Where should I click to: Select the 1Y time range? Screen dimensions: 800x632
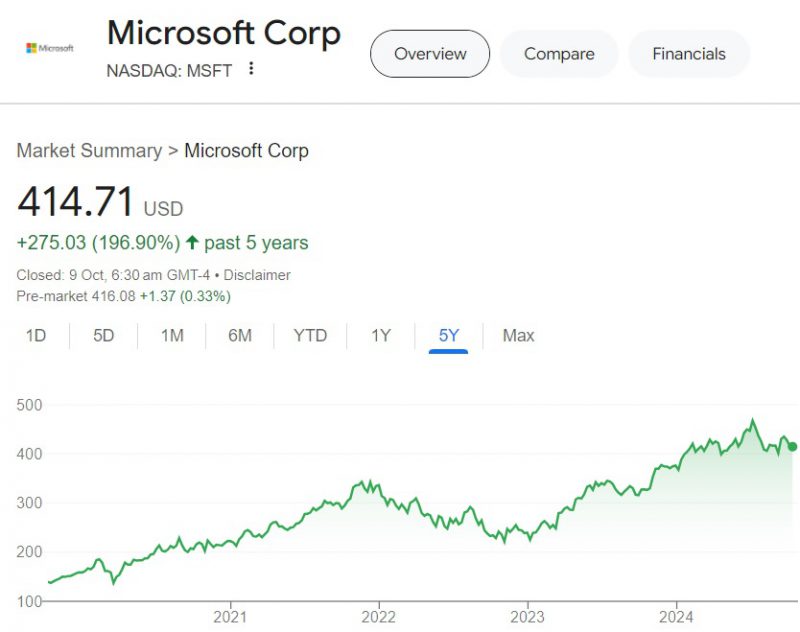point(380,336)
